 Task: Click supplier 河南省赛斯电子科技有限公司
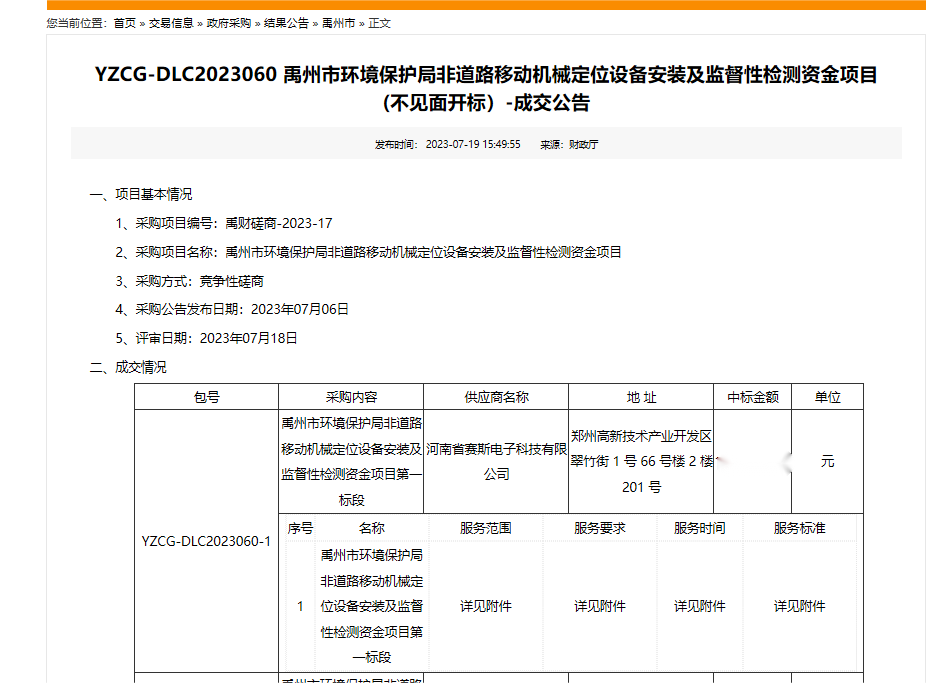(496, 462)
